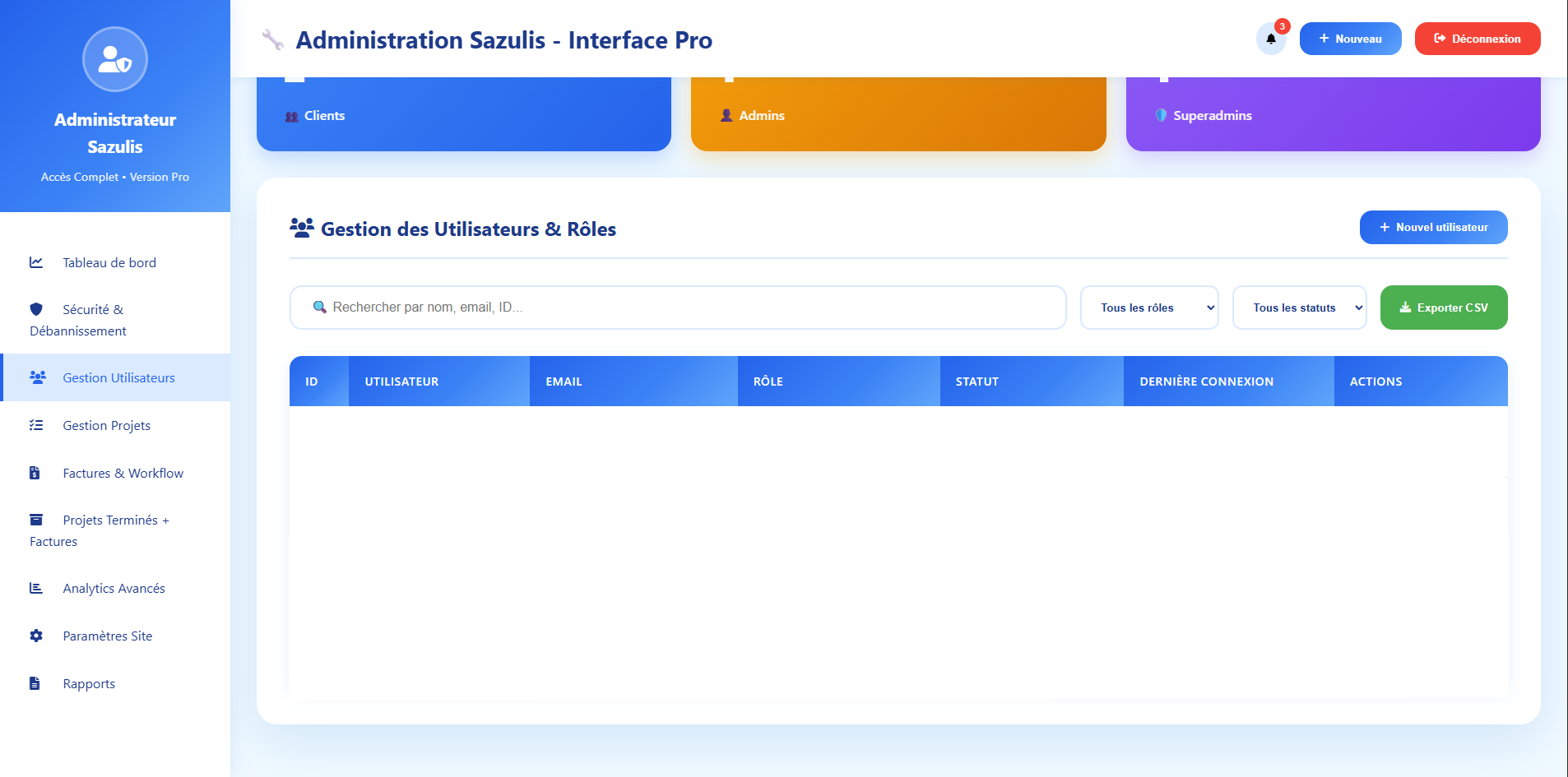Click the Nouveau button in header
This screenshot has height=777, width=1568.
pos(1350,39)
